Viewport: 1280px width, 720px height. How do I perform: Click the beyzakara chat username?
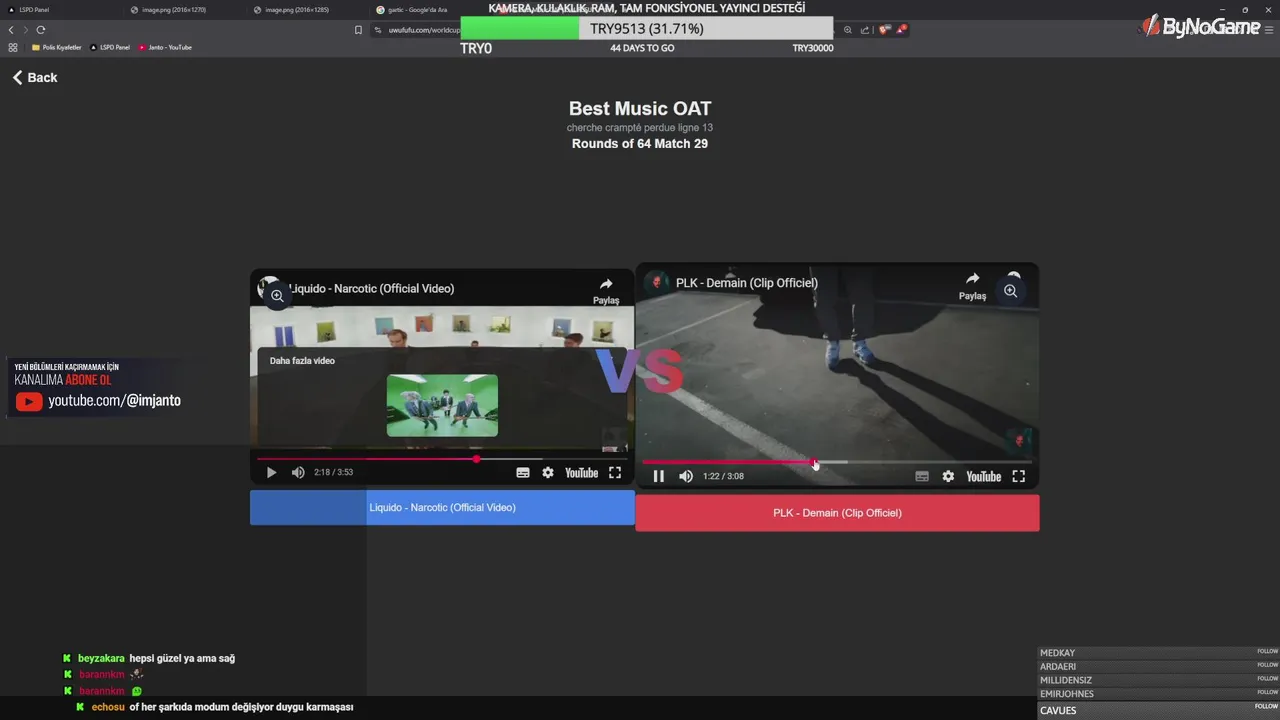coord(101,659)
